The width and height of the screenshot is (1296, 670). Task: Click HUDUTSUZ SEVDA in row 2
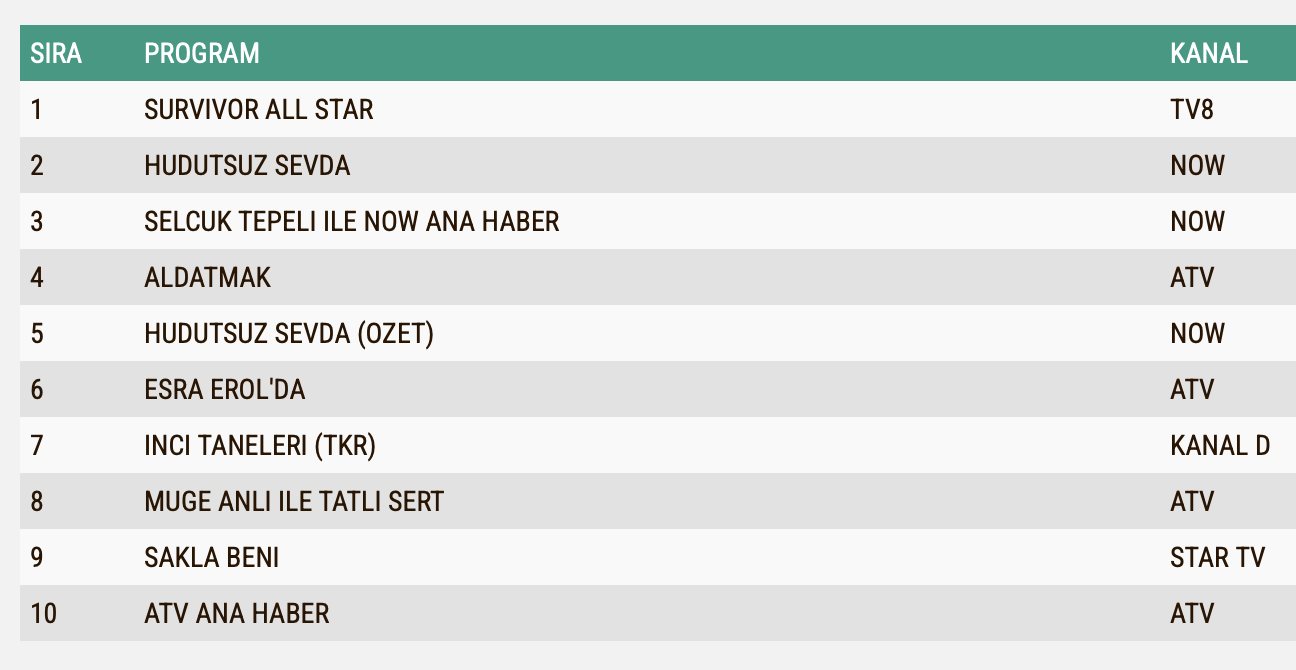pyautogui.click(x=247, y=165)
